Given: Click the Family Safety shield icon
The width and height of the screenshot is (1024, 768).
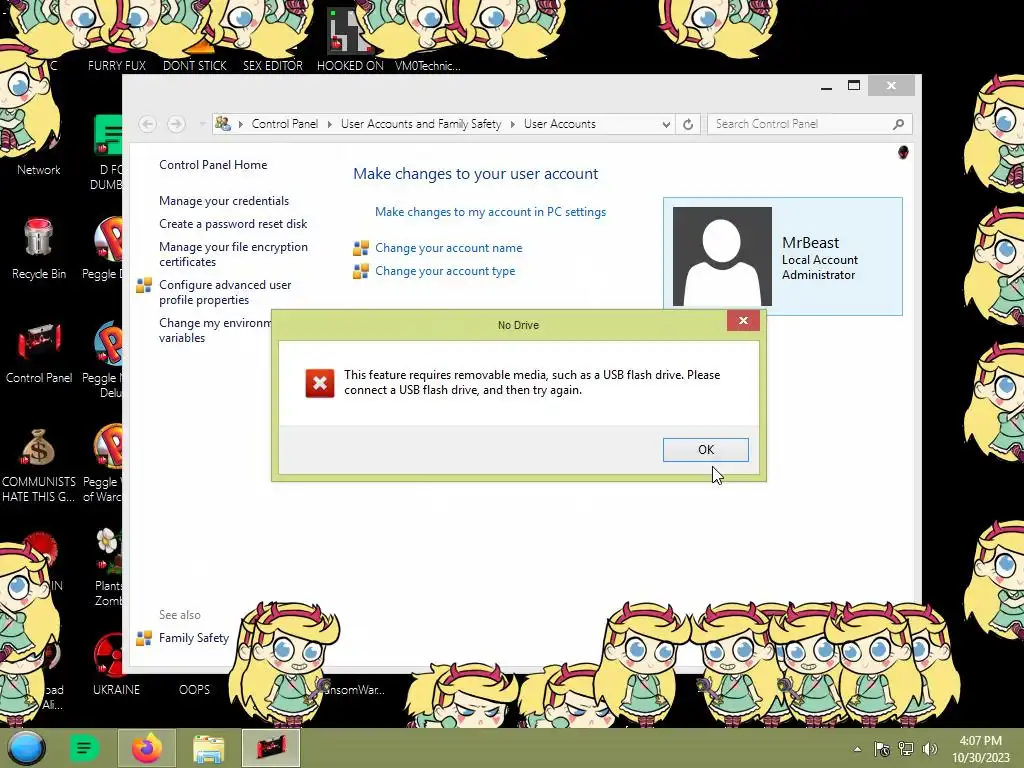Looking at the screenshot, I should 144,637.
